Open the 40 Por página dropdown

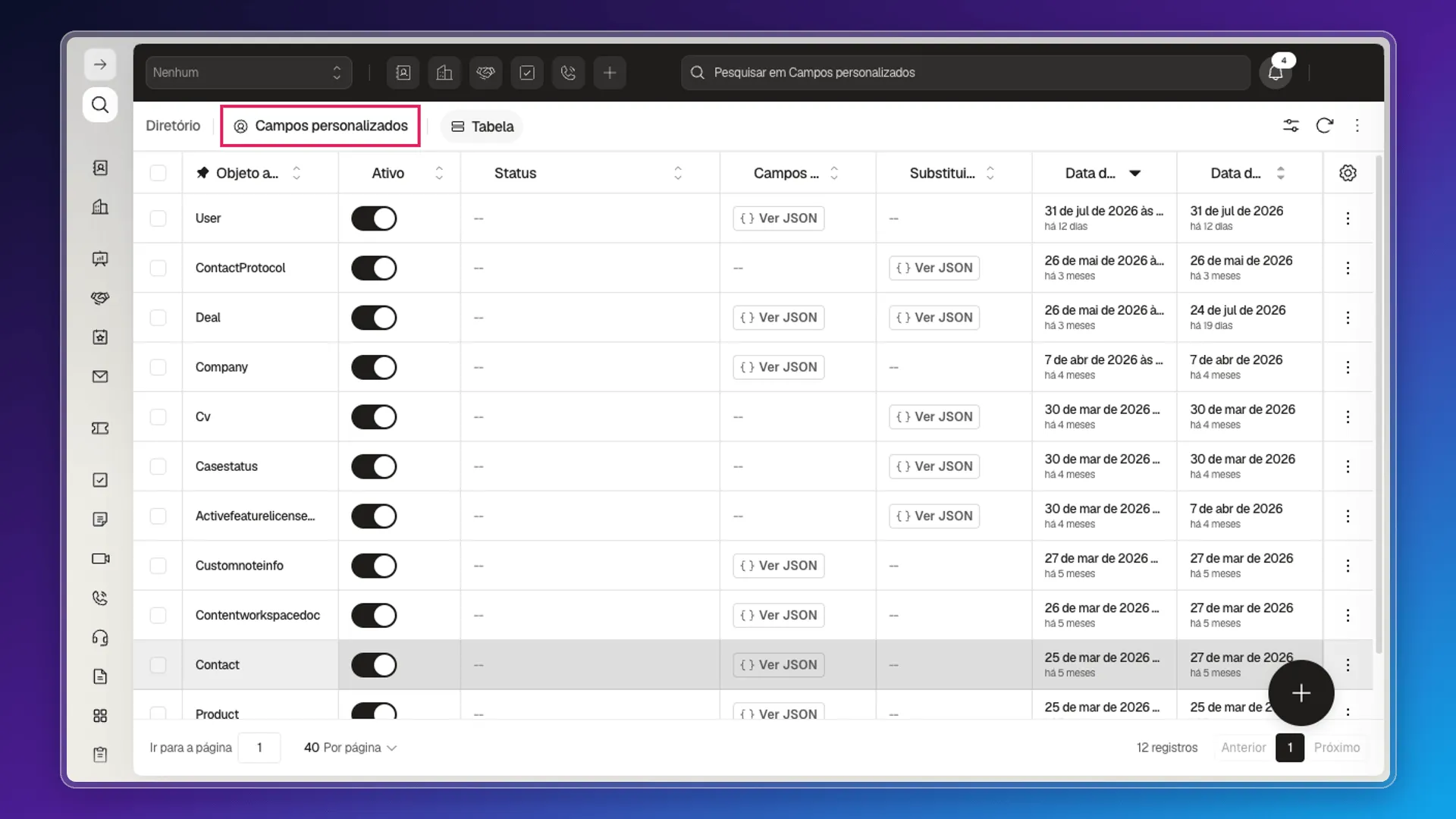pyautogui.click(x=350, y=748)
